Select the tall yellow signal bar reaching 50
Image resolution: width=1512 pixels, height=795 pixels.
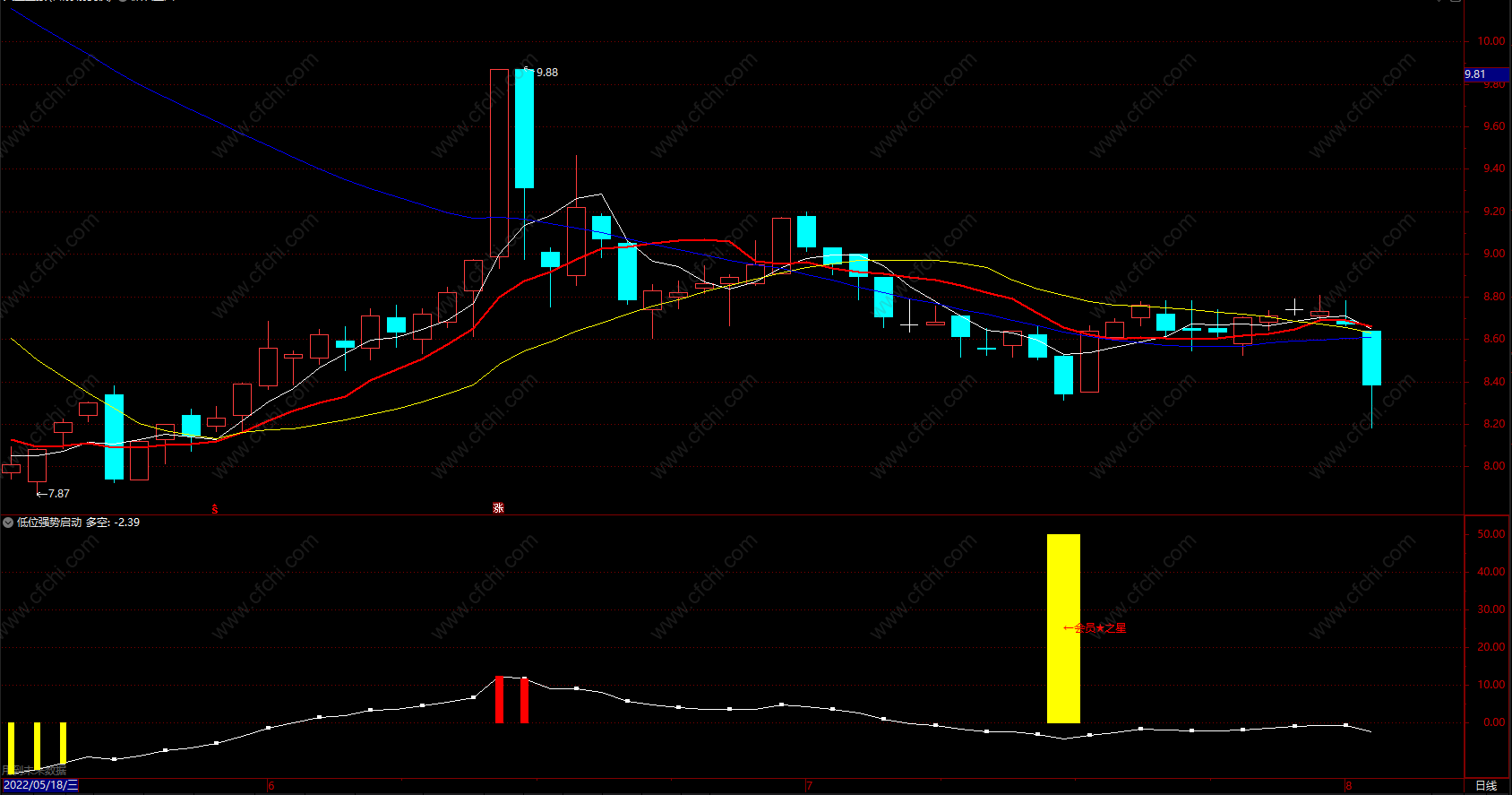[1063, 628]
